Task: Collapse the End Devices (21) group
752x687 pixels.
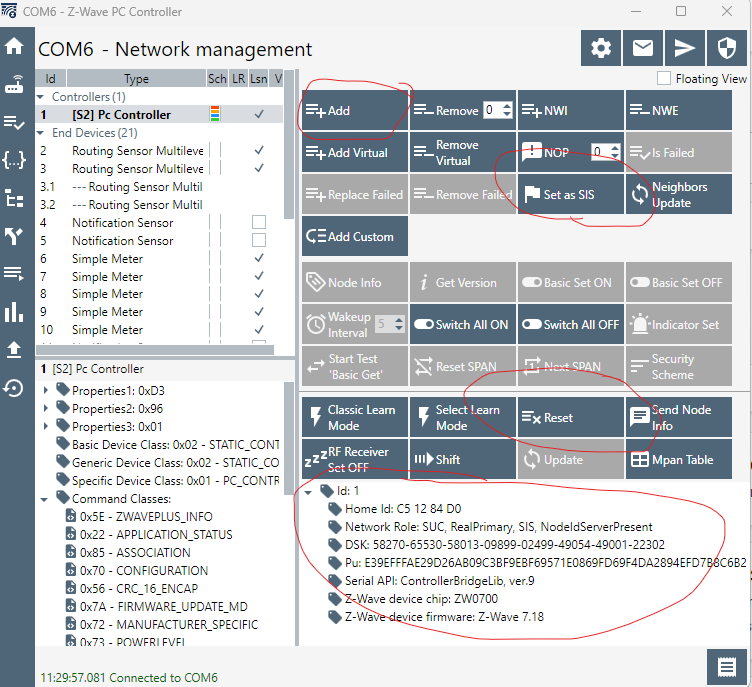Action: click(41, 133)
